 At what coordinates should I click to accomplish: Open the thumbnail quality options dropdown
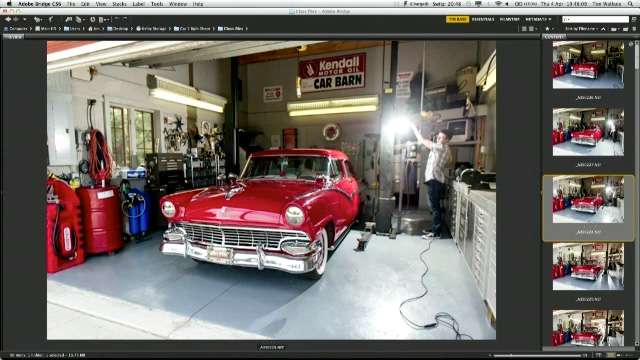532,29
